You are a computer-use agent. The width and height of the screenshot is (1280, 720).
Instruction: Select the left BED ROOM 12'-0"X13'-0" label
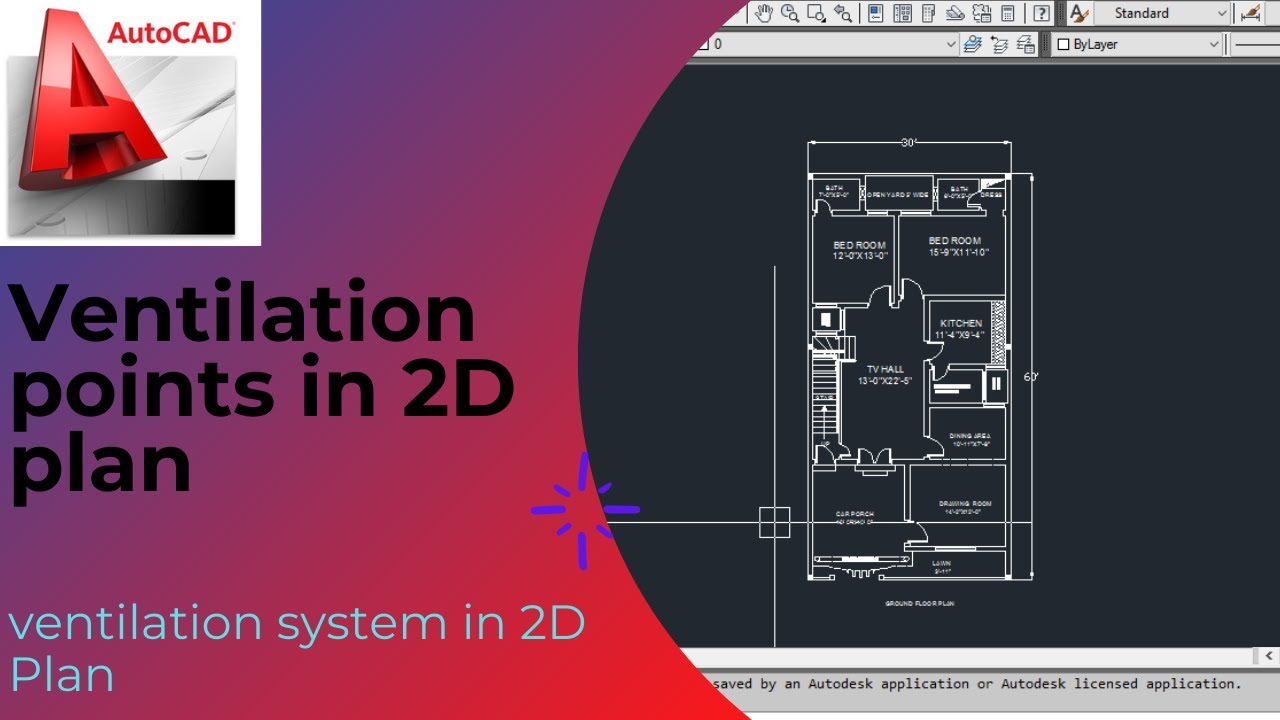(x=860, y=250)
